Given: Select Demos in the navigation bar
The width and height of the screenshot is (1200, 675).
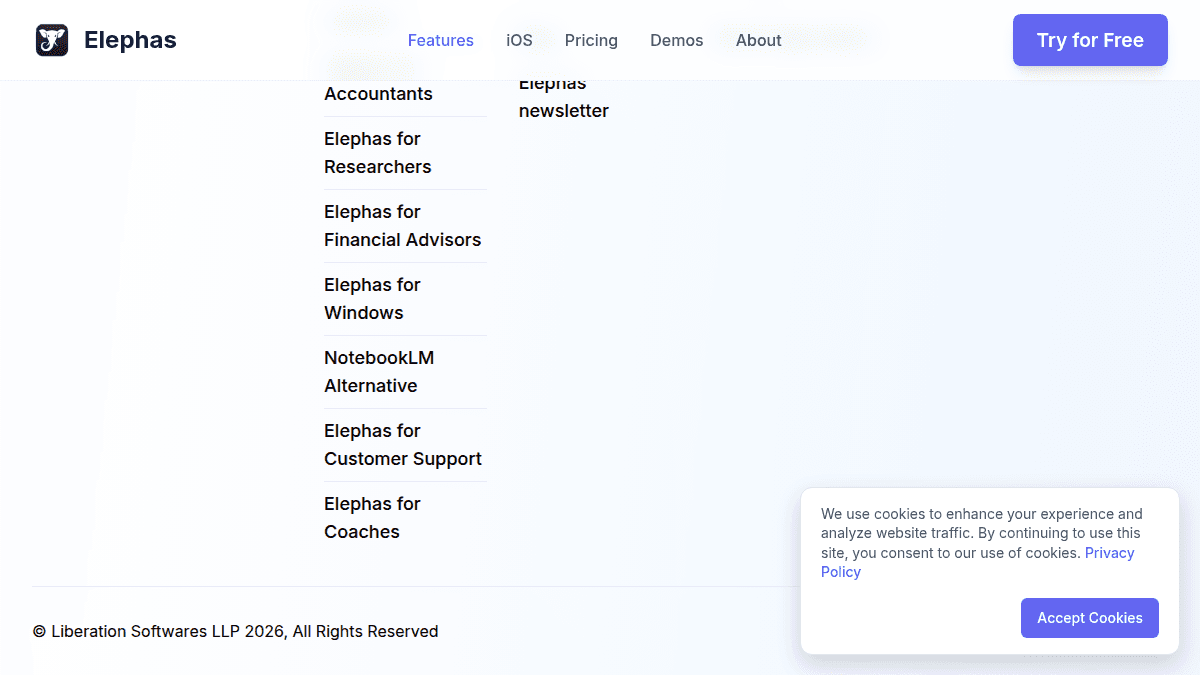Looking at the screenshot, I should (677, 40).
